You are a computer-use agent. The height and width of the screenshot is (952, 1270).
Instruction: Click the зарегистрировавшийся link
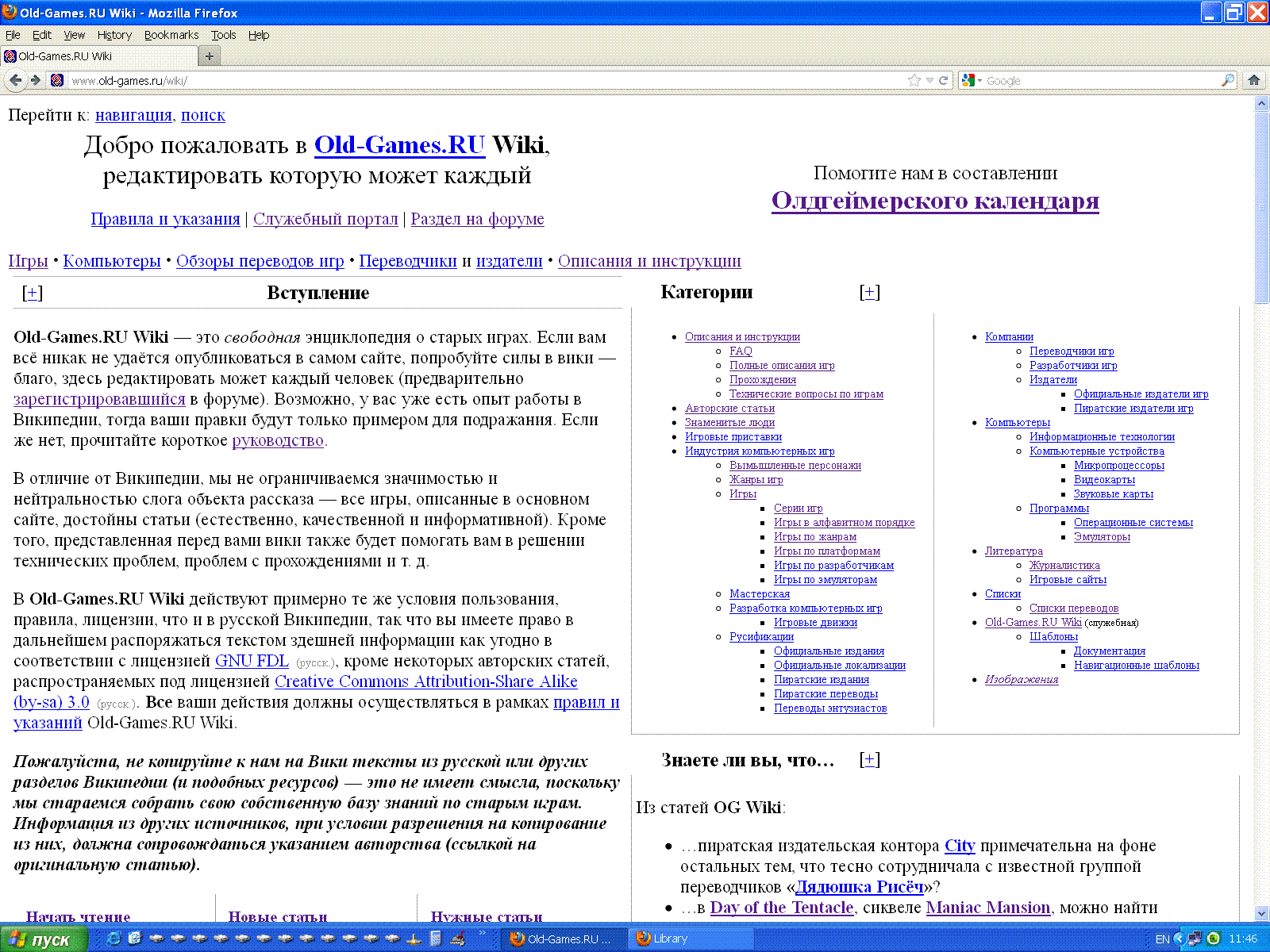point(99,399)
